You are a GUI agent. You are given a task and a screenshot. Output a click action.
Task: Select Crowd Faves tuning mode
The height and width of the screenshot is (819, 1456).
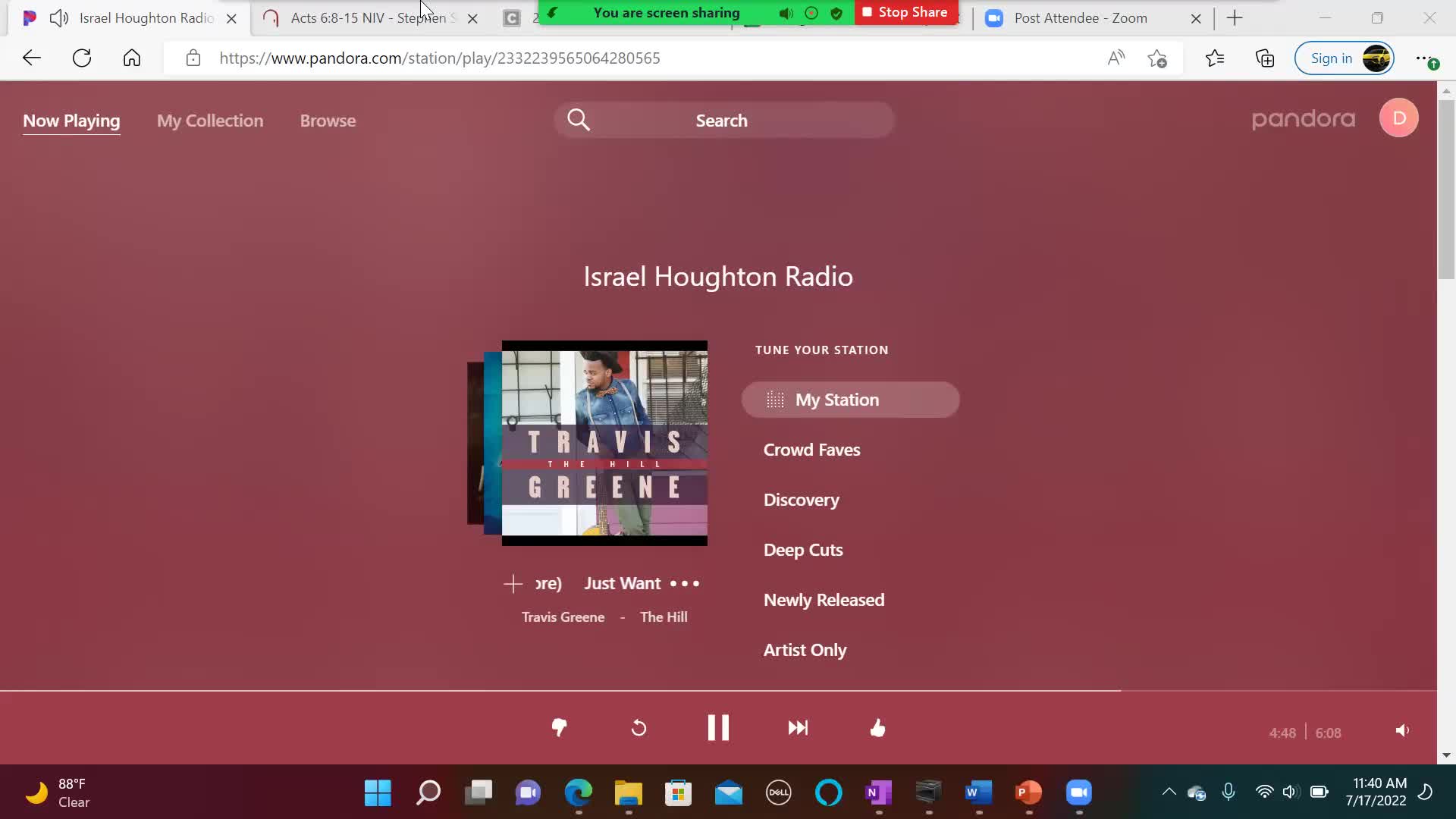click(x=811, y=450)
